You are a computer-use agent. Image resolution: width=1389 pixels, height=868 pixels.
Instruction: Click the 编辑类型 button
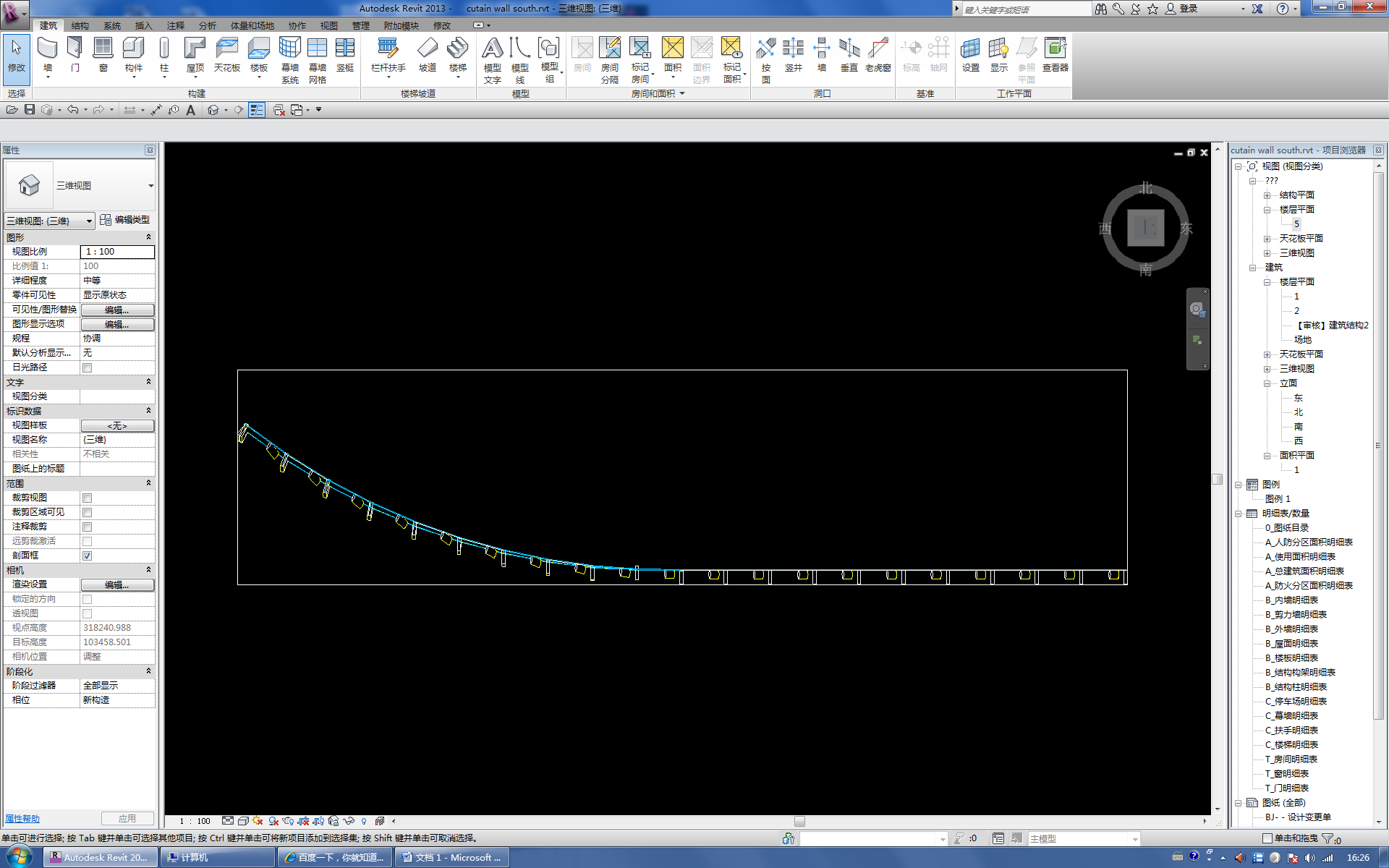coord(124,220)
